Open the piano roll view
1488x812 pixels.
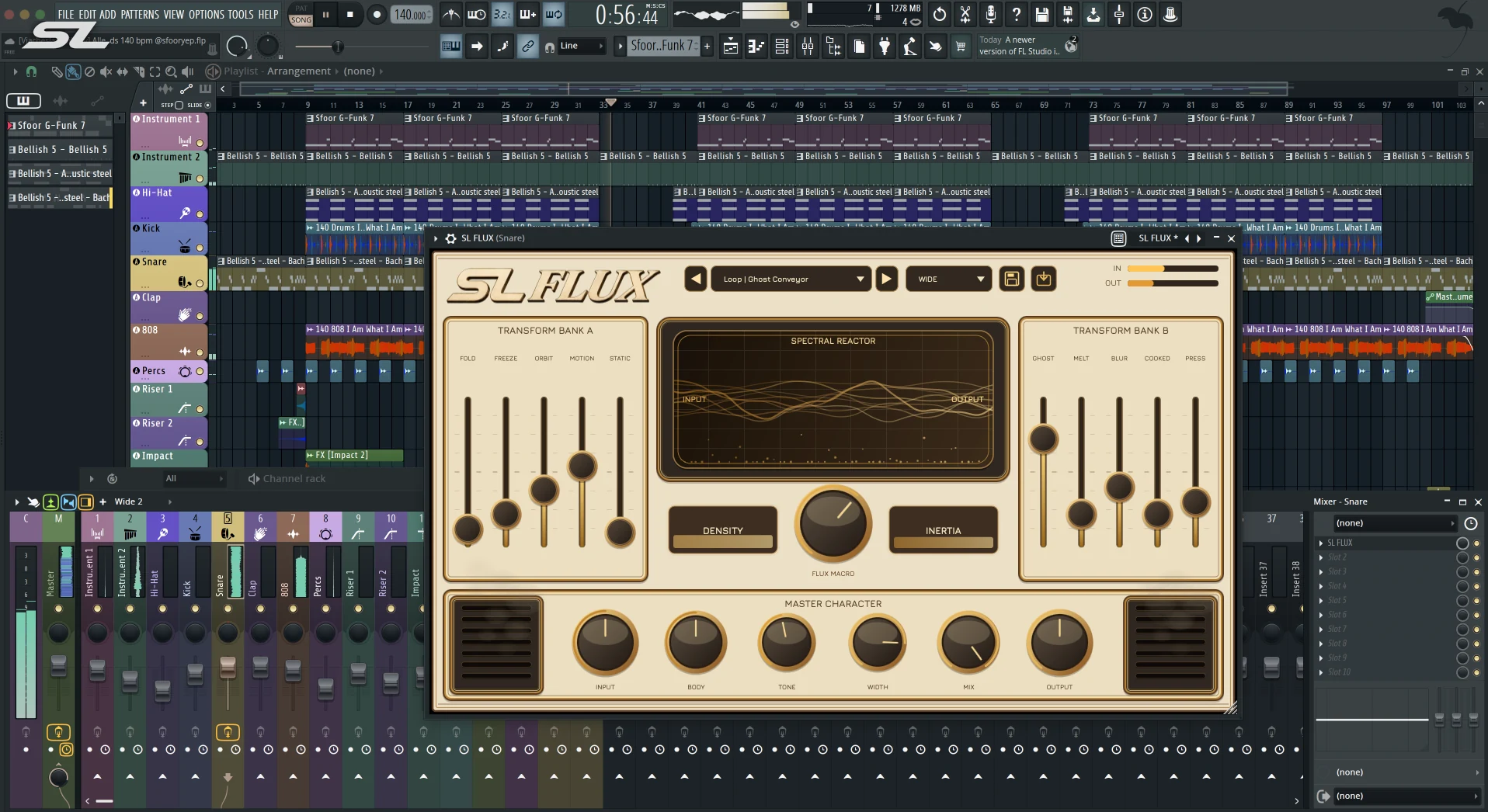point(756,47)
